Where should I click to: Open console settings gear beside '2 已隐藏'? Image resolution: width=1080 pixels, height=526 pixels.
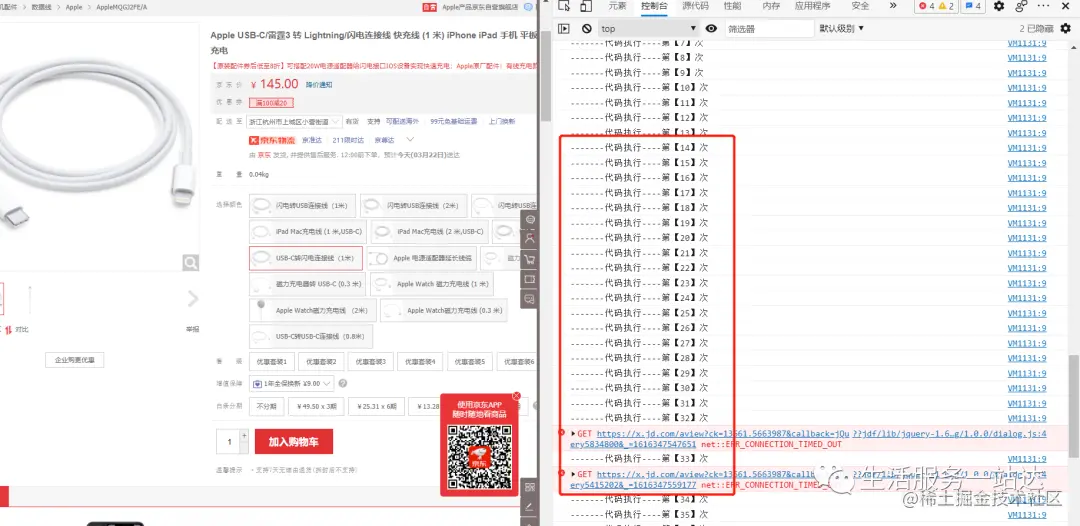point(1066,28)
